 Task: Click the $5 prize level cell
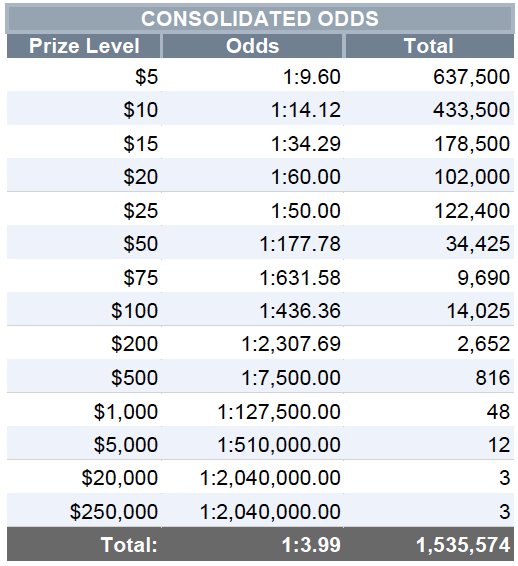coord(84,75)
